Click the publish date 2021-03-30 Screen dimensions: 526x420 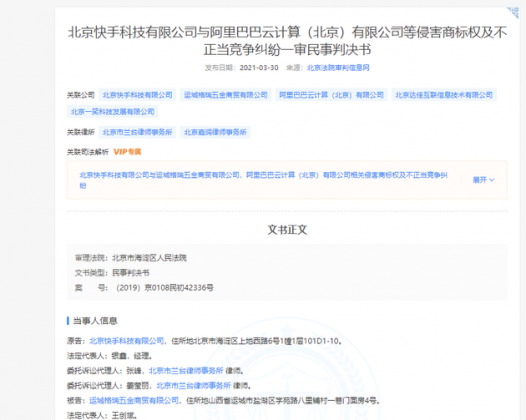click(259, 68)
